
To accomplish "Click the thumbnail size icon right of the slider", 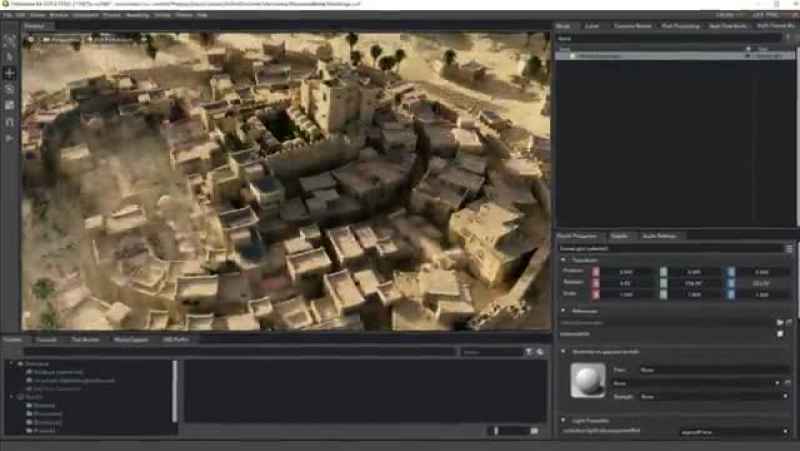I will 534,431.
